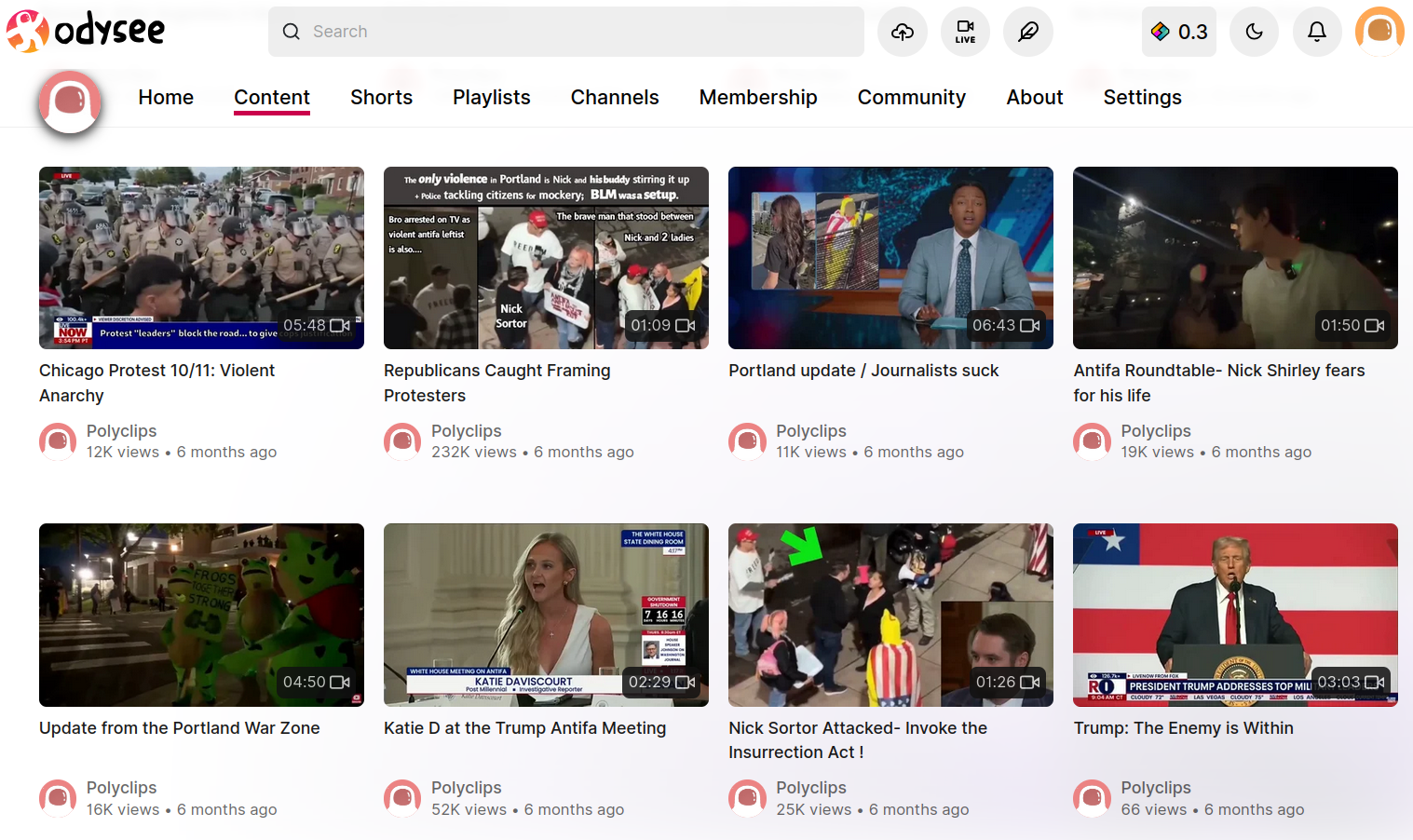The image size is (1413, 840).
Task: Click Polyclips avatar under Portland update video
Action: coord(747,440)
